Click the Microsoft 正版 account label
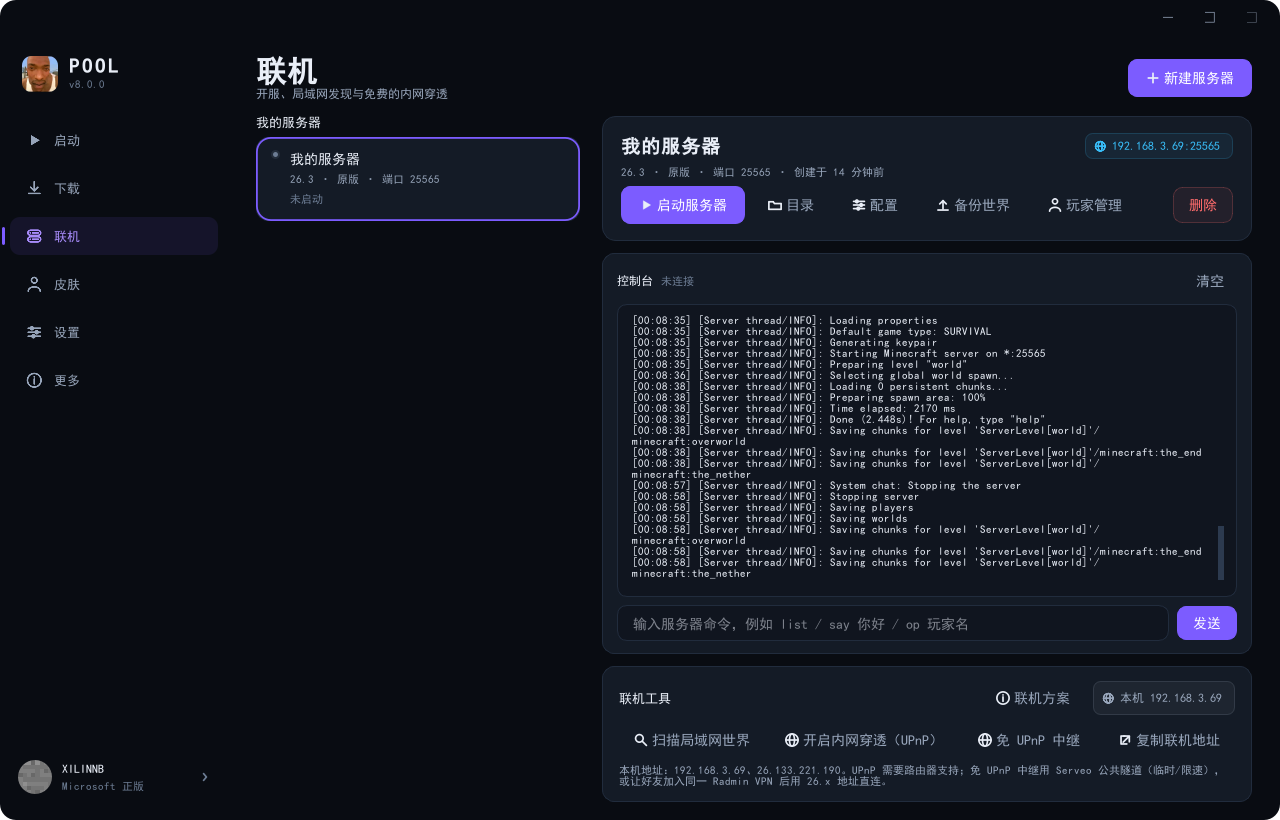1280x820 pixels. 103,787
